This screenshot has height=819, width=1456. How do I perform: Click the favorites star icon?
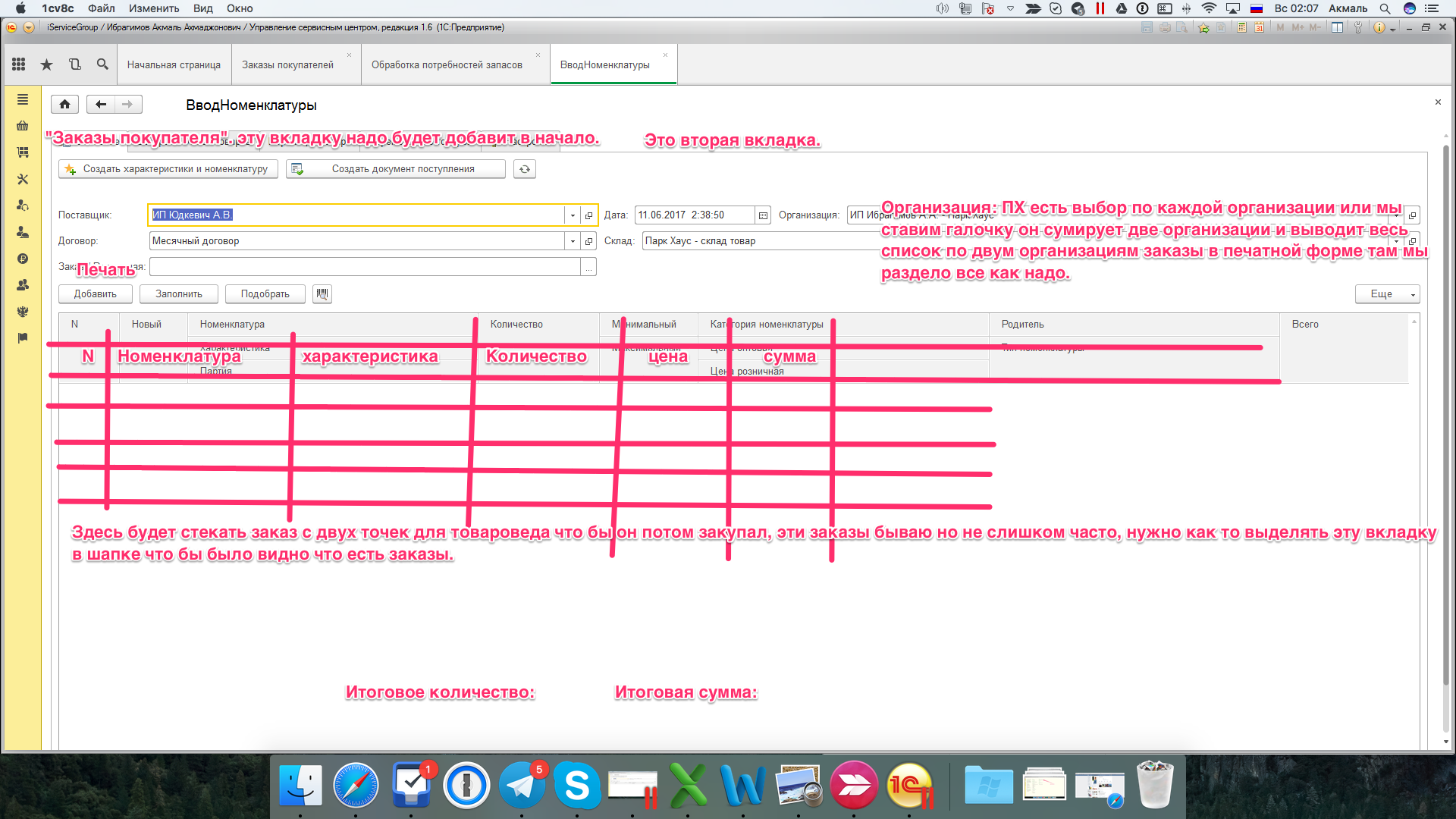click(46, 64)
